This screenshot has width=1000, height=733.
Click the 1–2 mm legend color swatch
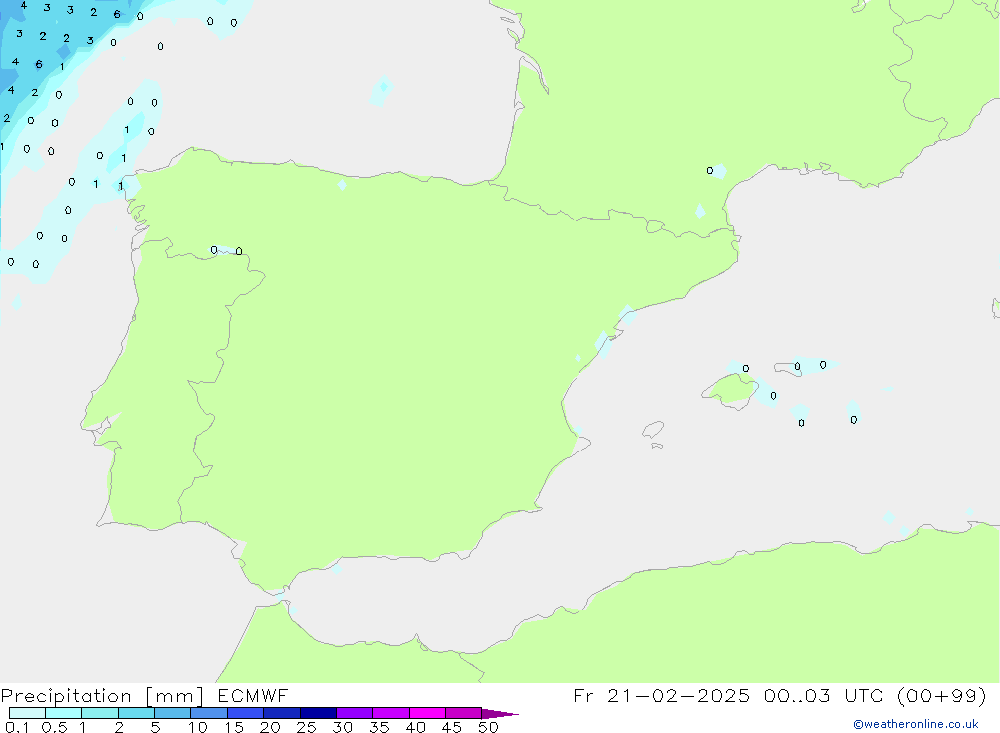point(100,713)
